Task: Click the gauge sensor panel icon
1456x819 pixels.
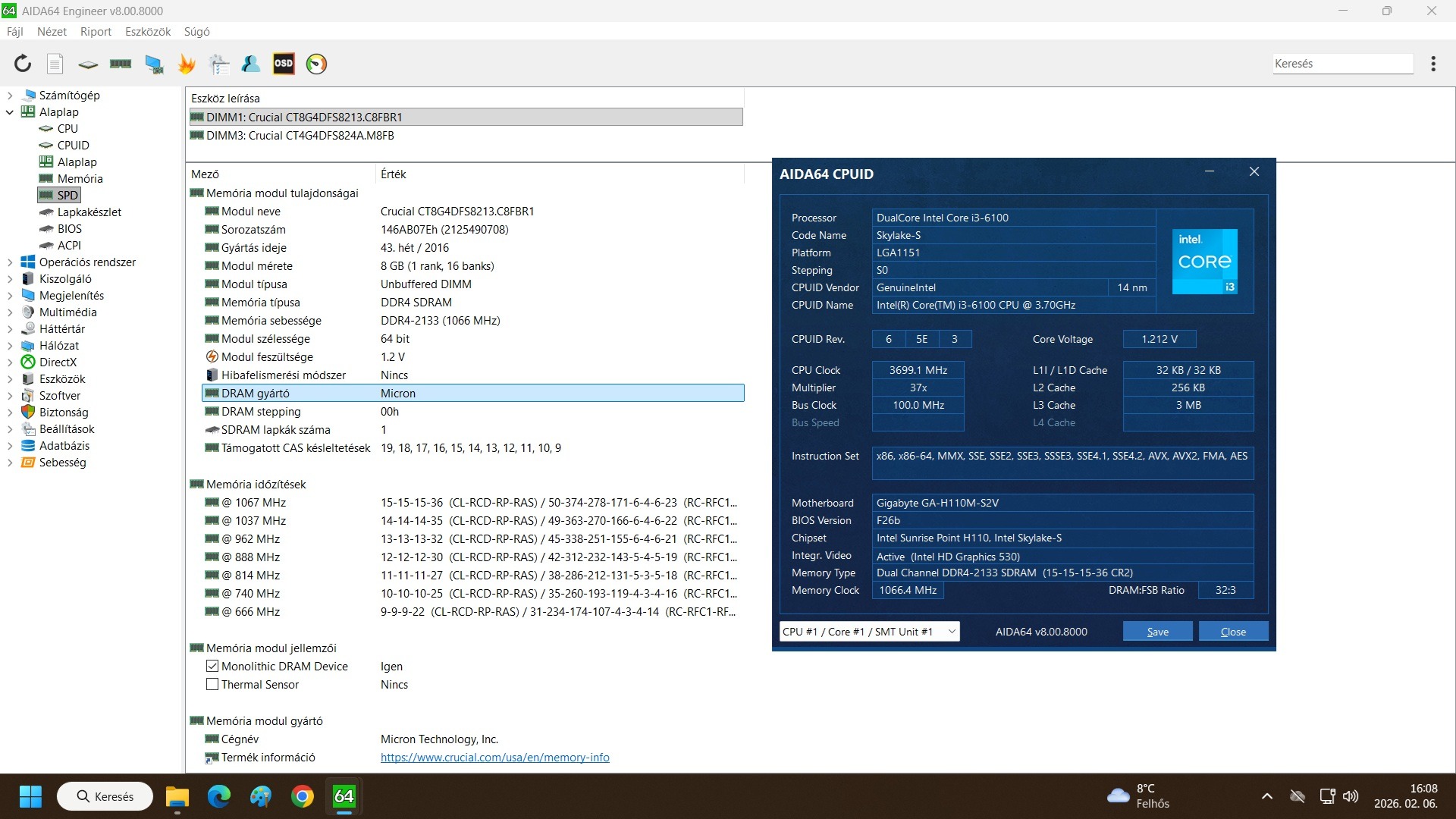Action: coord(316,64)
